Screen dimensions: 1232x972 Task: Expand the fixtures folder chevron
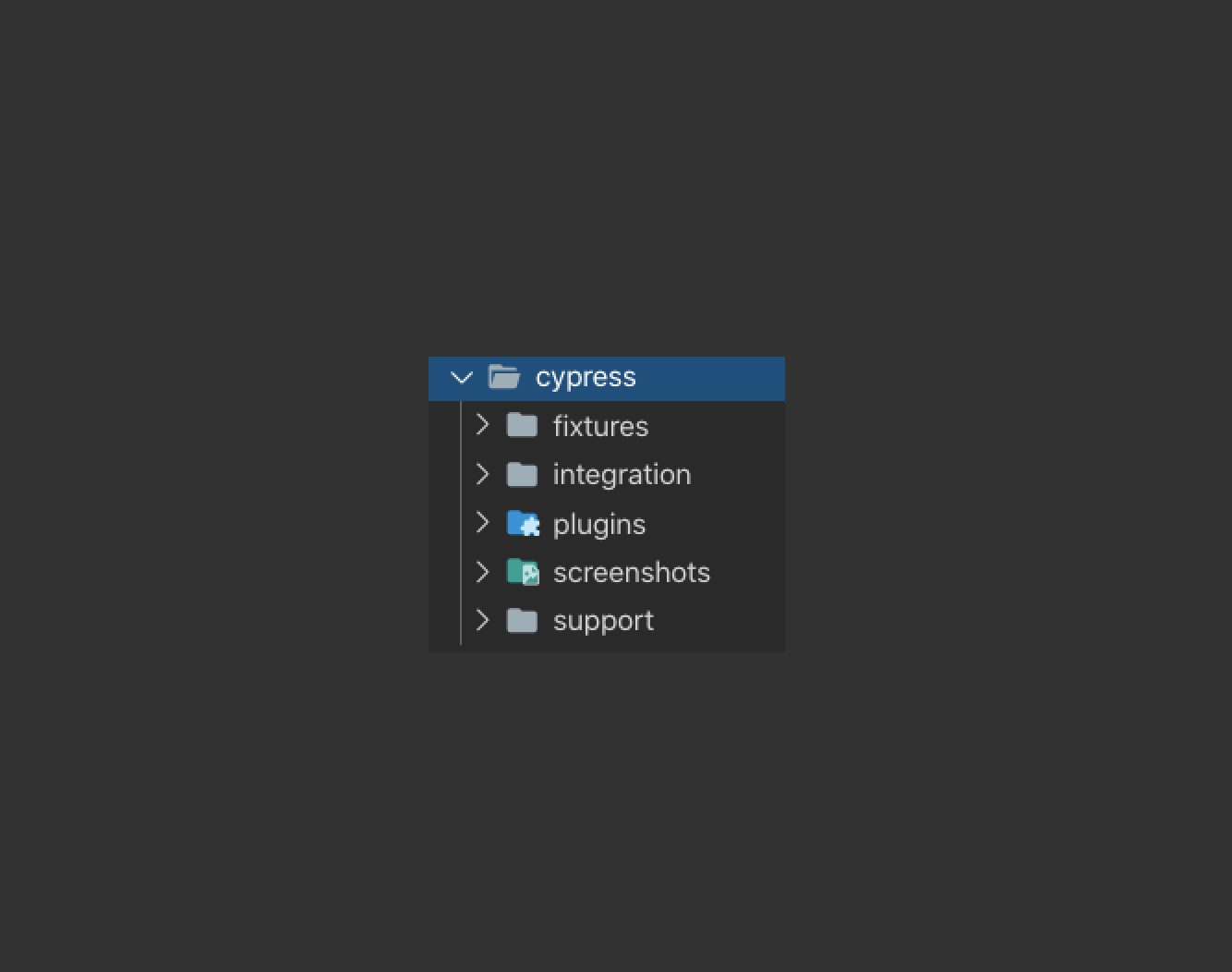(482, 425)
